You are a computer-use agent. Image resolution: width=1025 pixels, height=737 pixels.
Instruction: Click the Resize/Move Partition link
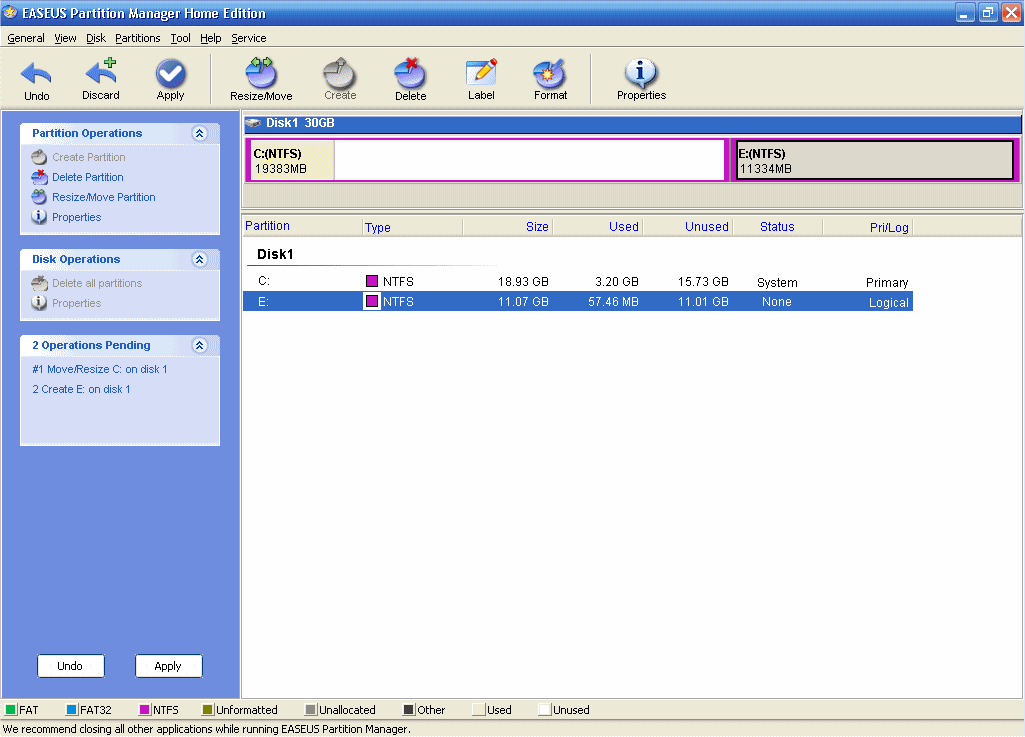click(104, 197)
